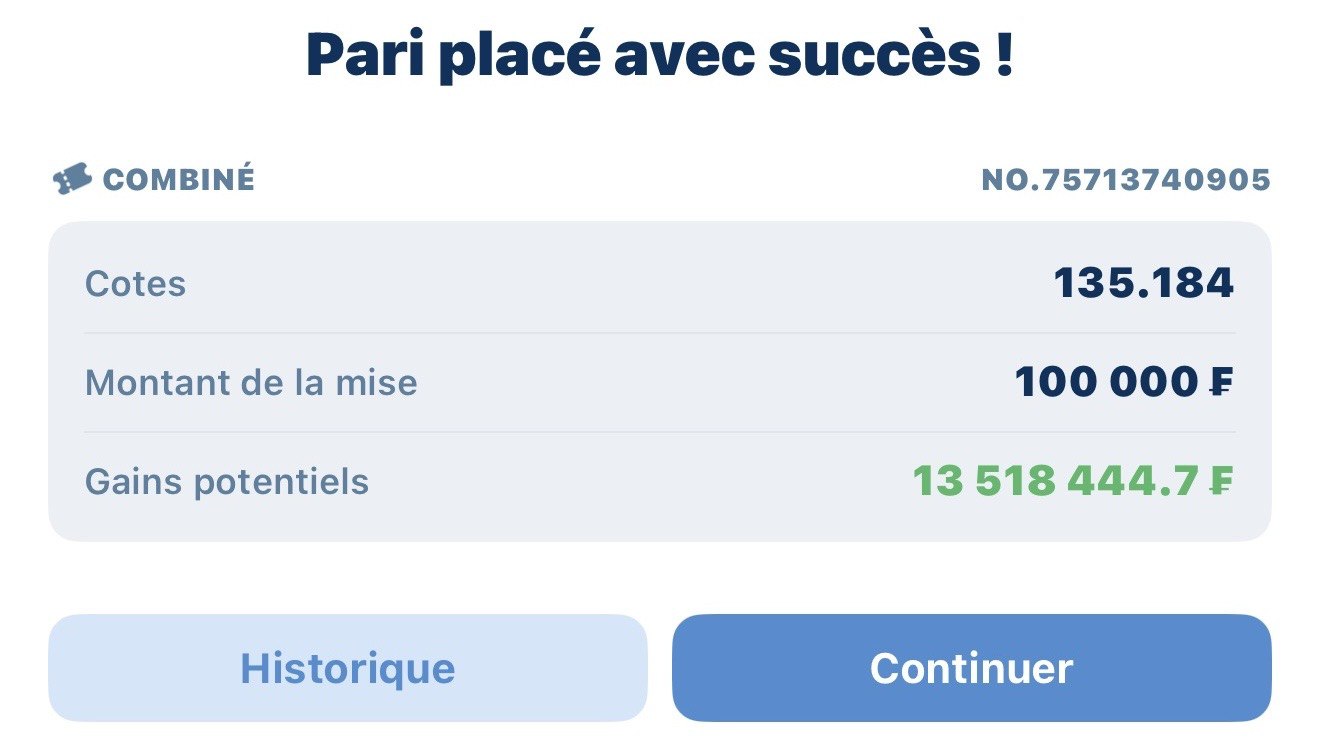
Task: Click the divider above Gains potentiels row
Action: pos(660,432)
